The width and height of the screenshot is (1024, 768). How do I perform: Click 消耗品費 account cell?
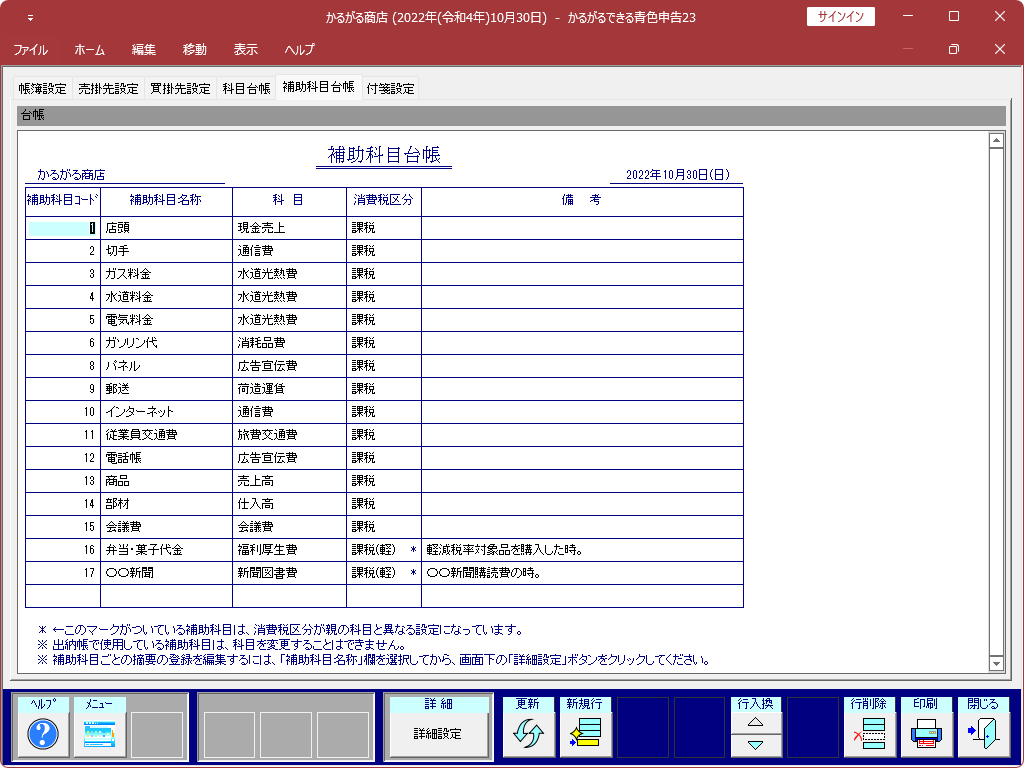point(289,344)
